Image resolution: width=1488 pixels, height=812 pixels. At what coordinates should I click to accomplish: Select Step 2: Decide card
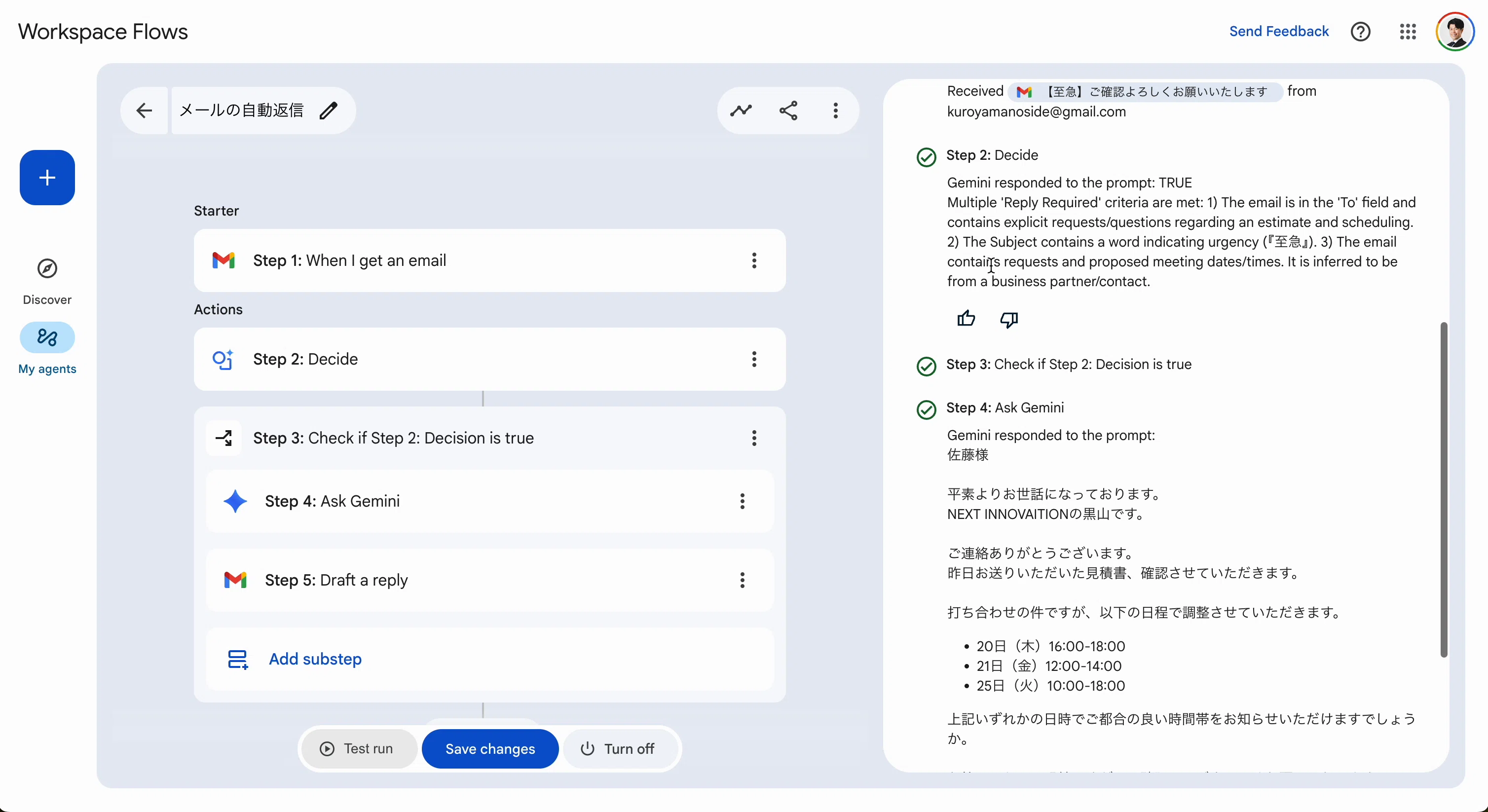(490, 359)
